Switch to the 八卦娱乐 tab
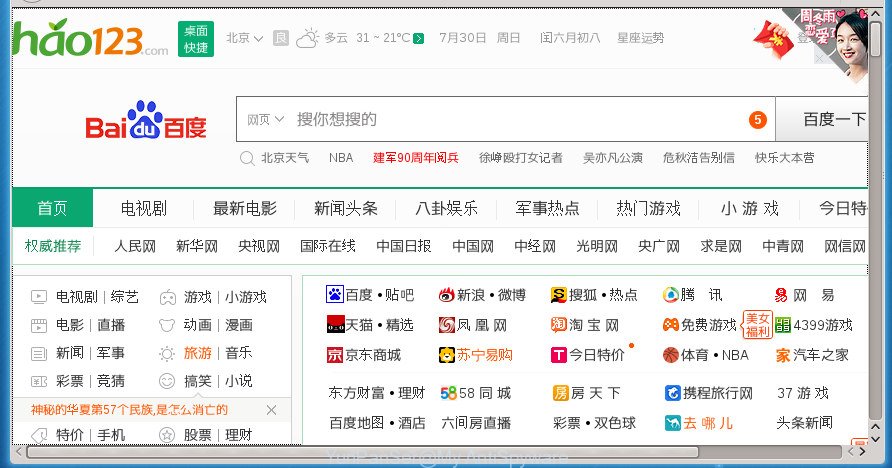Image resolution: width=892 pixels, height=468 pixels. (x=447, y=208)
